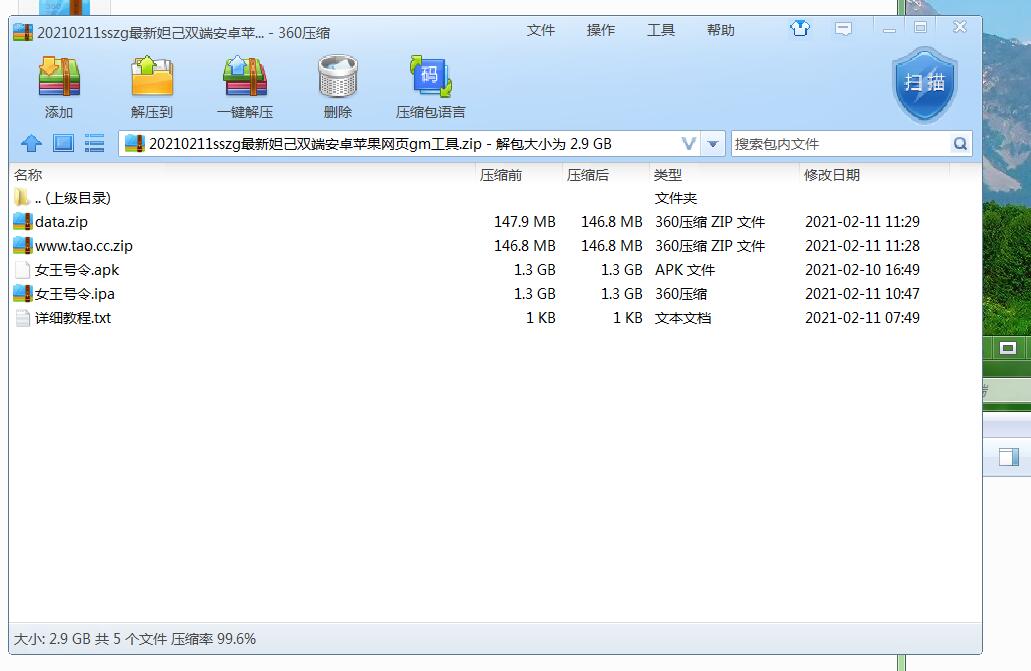Open the 工具 (Tools) menu
This screenshot has width=1031, height=671.
tap(661, 30)
